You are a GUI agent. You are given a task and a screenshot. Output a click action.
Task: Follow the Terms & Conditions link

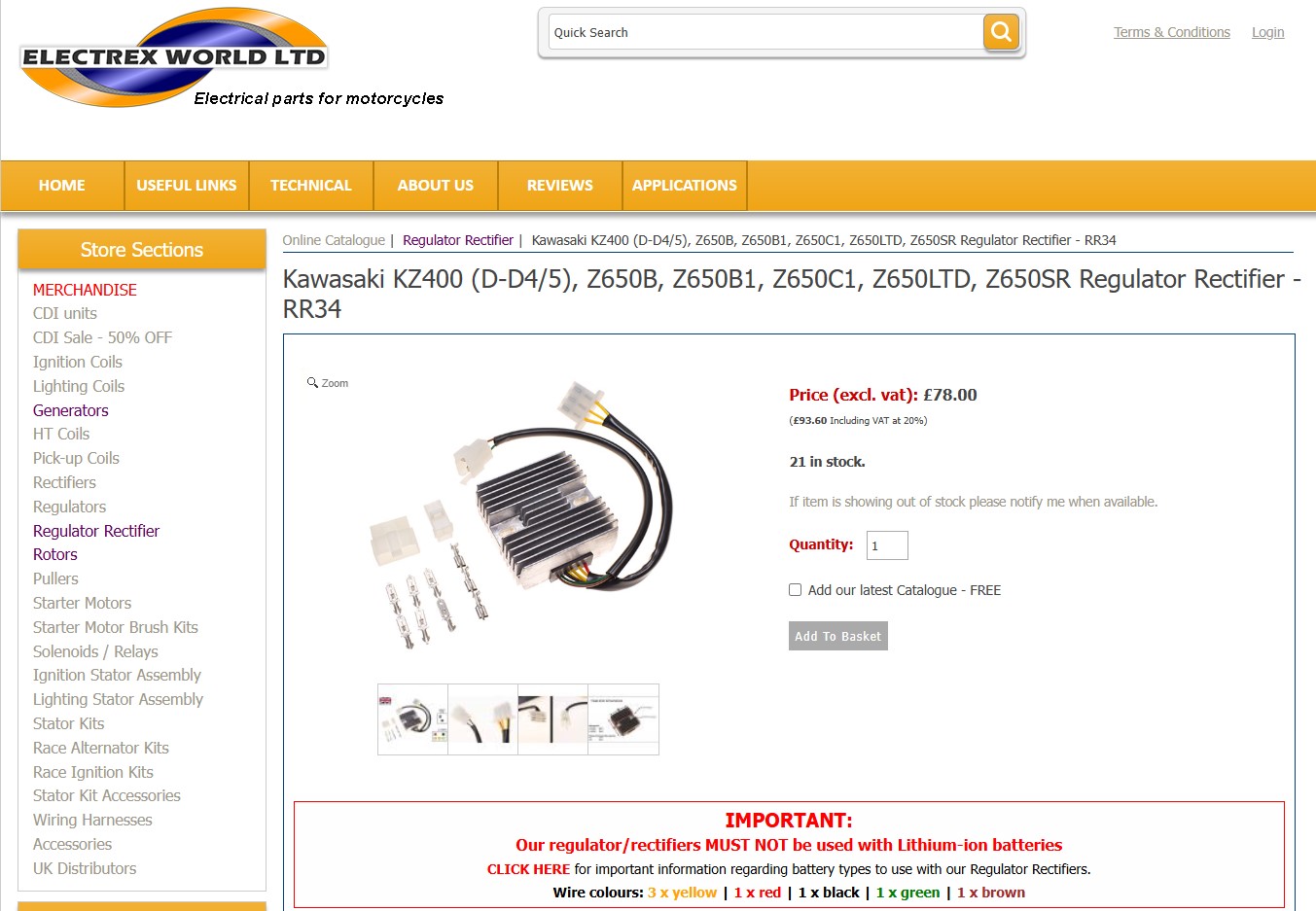[x=1172, y=32]
